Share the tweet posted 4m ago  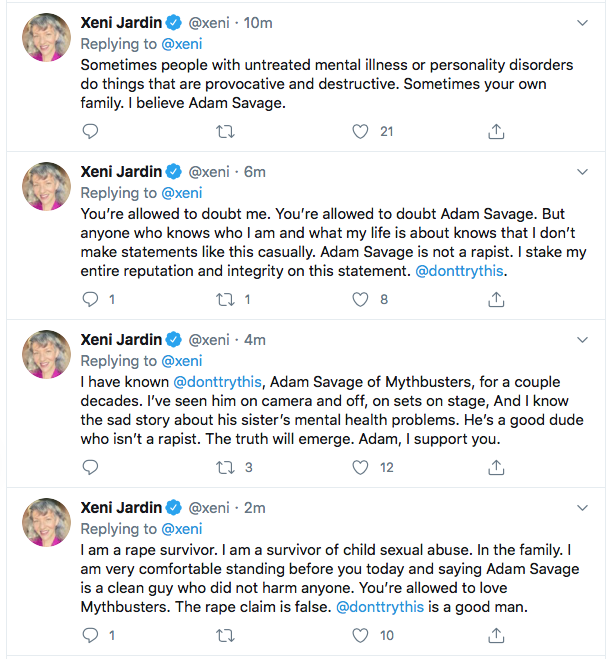tap(496, 467)
